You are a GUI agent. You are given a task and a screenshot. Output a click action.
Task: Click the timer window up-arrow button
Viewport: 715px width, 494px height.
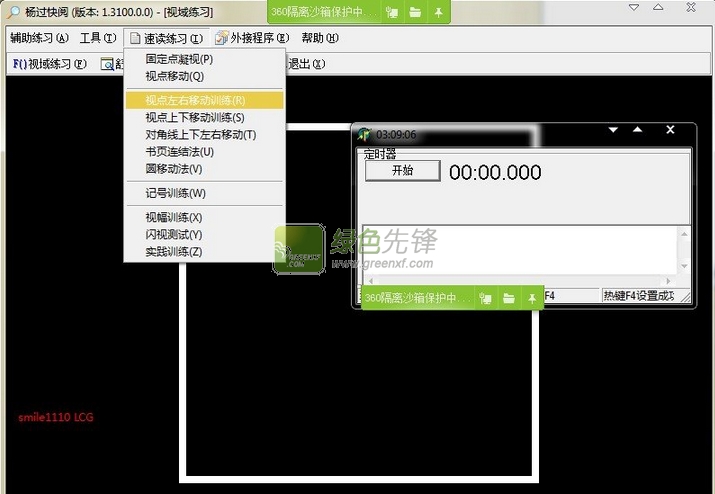637,130
